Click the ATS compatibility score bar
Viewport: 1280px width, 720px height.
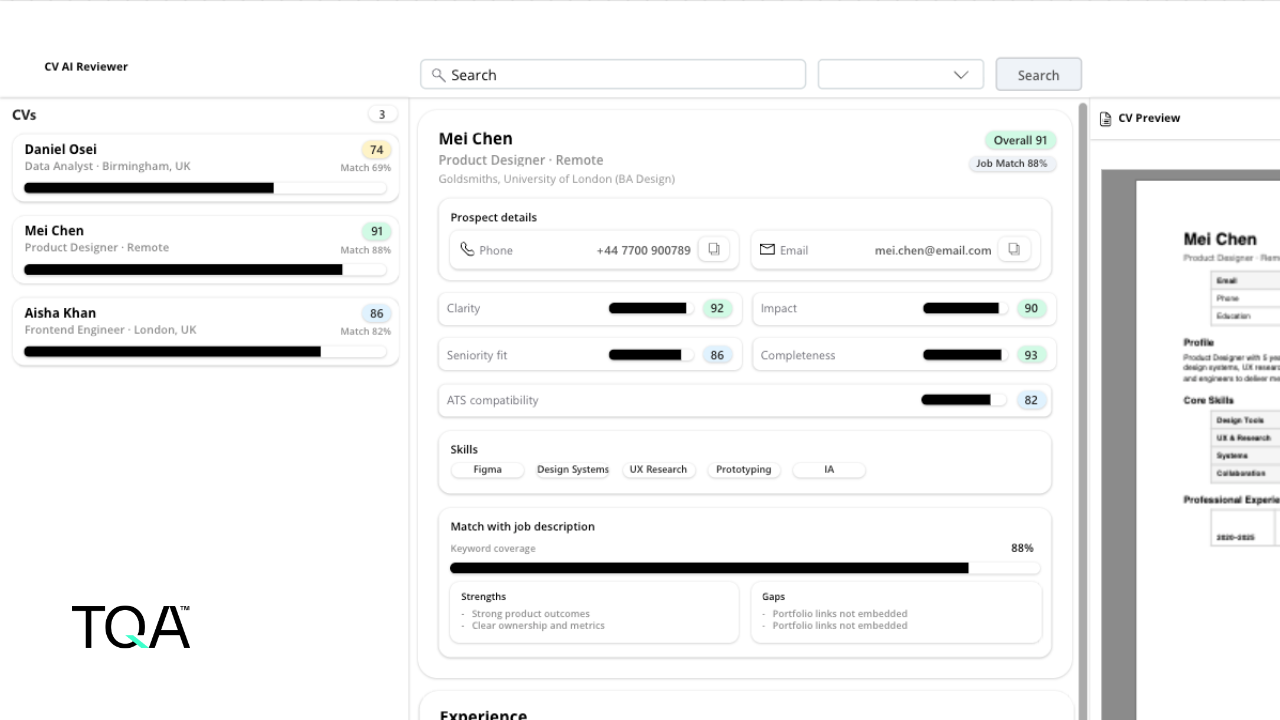(x=964, y=400)
